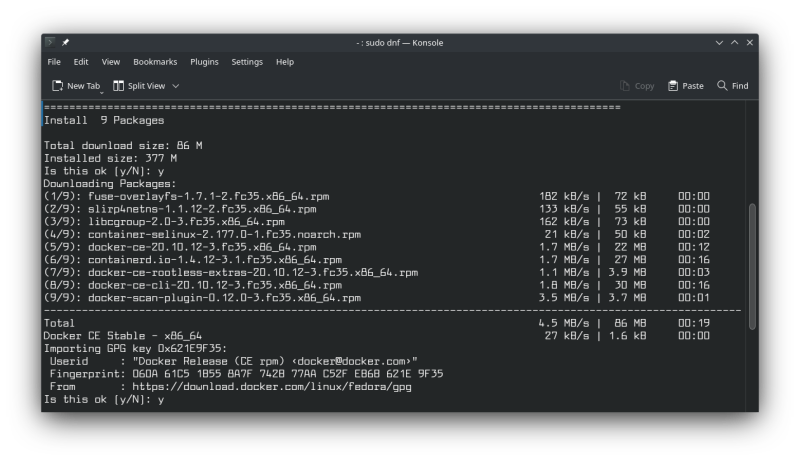The width and height of the screenshot is (800, 461).
Task: Minimize the Konsole window
Action: tap(719, 43)
